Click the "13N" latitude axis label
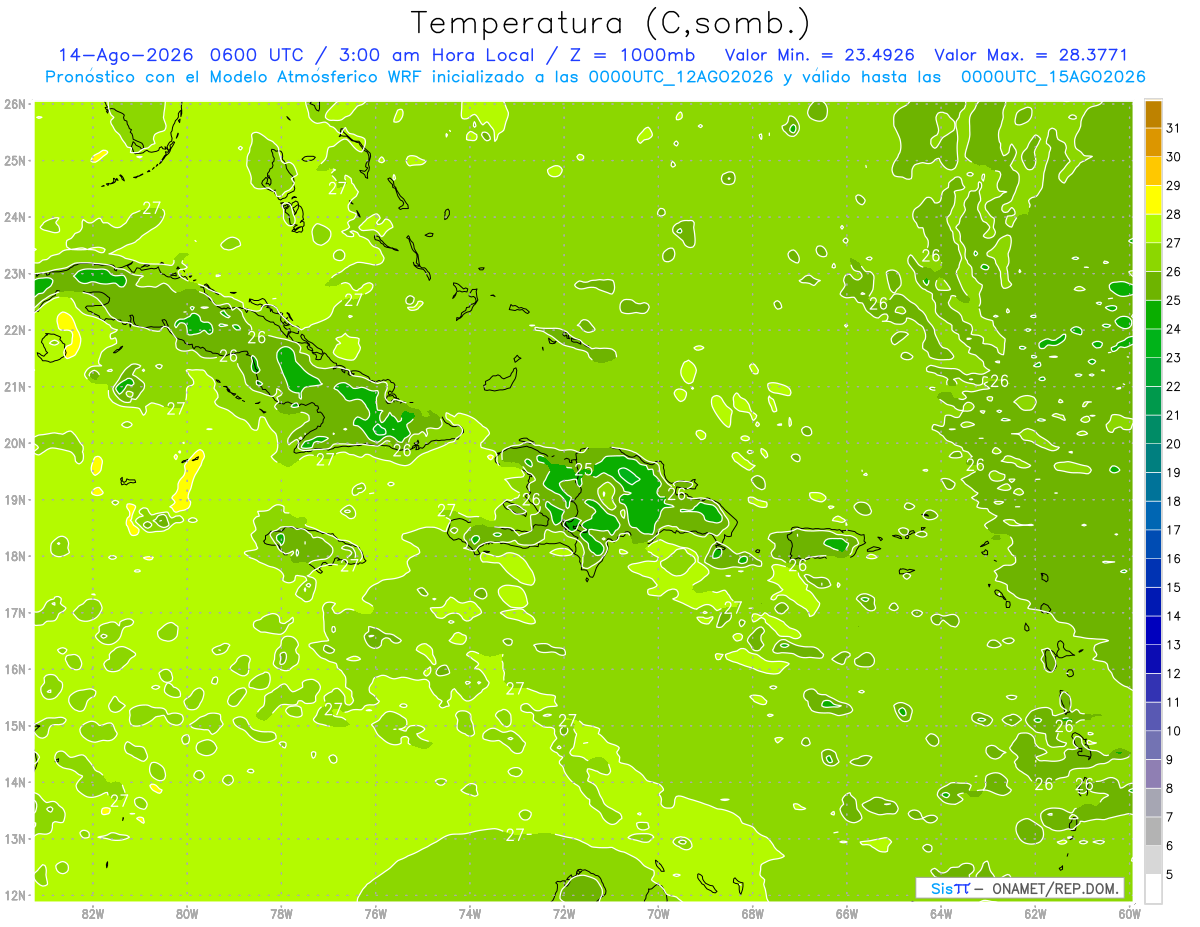This screenshot has height=927, width=1200. (15, 838)
